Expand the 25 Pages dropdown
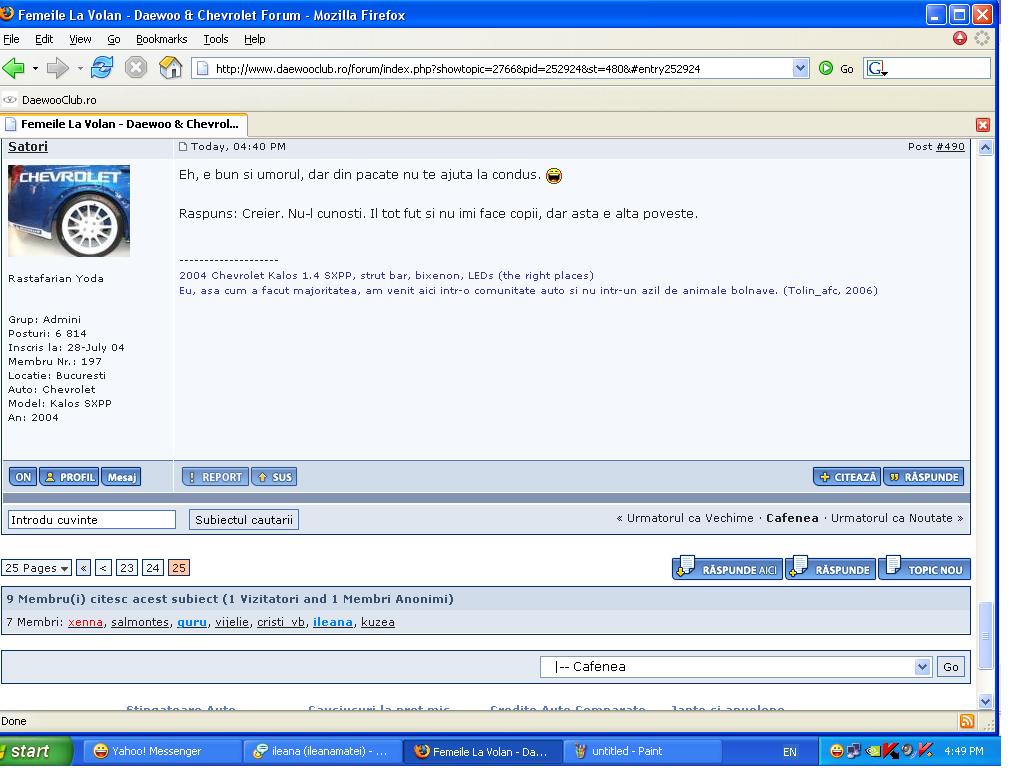This screenshot has width=1024, height=768. [x=37, y=568]
